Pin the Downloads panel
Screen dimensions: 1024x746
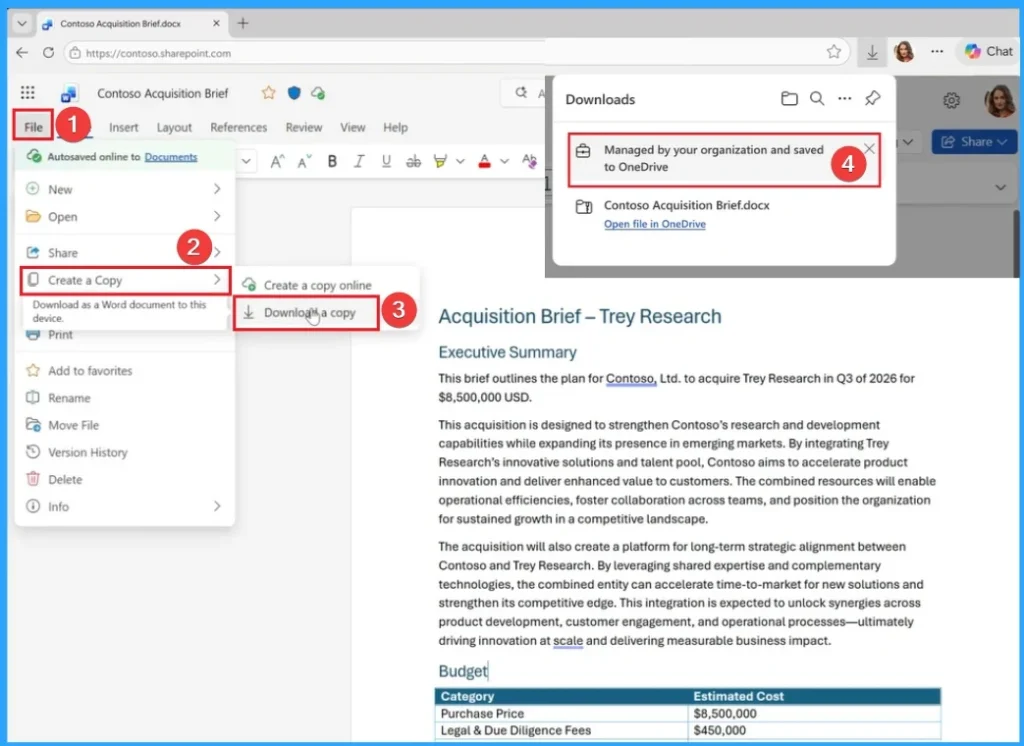[872, 99]
